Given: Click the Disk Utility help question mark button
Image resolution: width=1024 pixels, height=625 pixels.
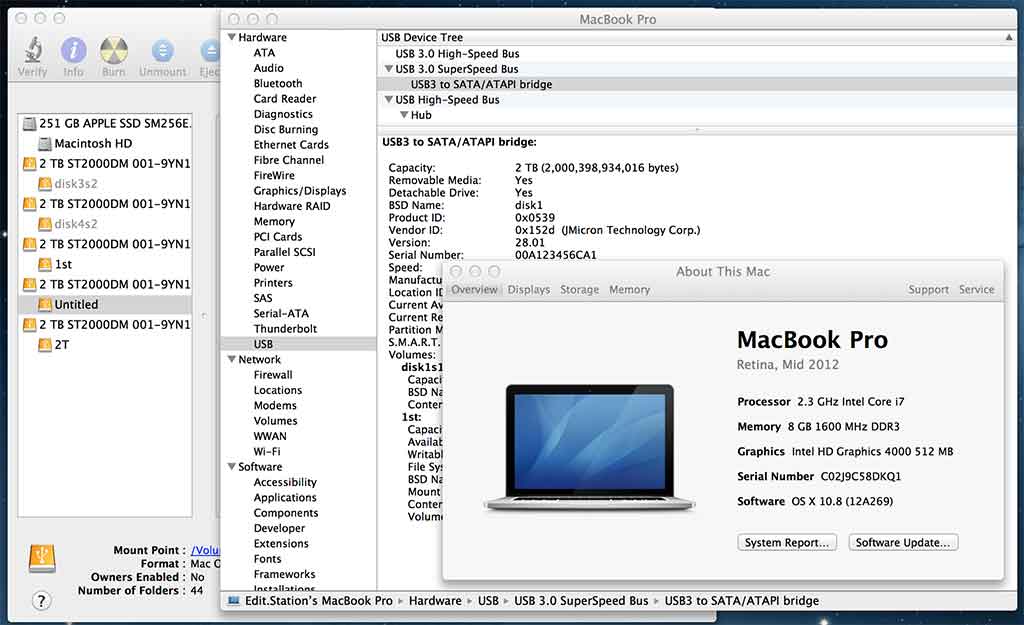Looking at the screenshot, I should pos(40,600).
